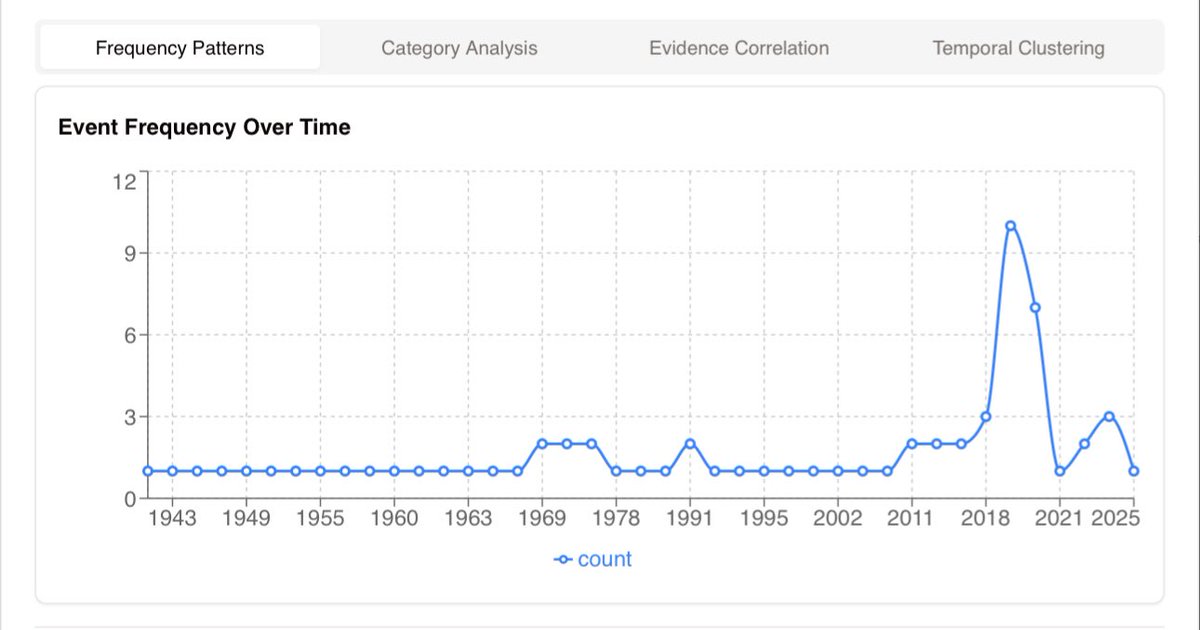
Task: Click the highest peak data point at 10
Action: (x=1010, y=226)
